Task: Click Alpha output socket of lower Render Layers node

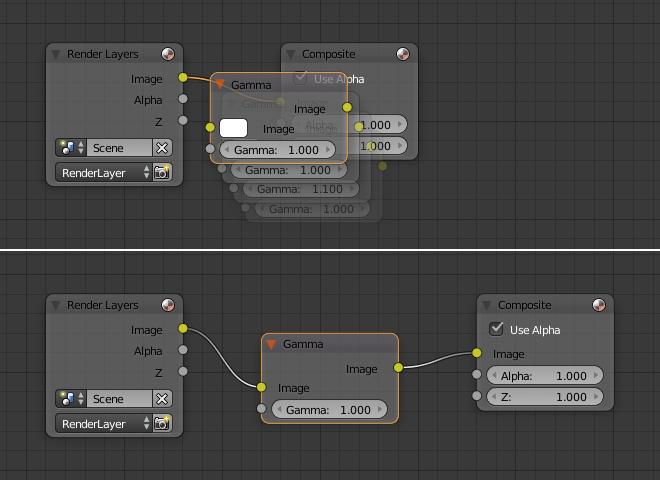Action: 183,350
